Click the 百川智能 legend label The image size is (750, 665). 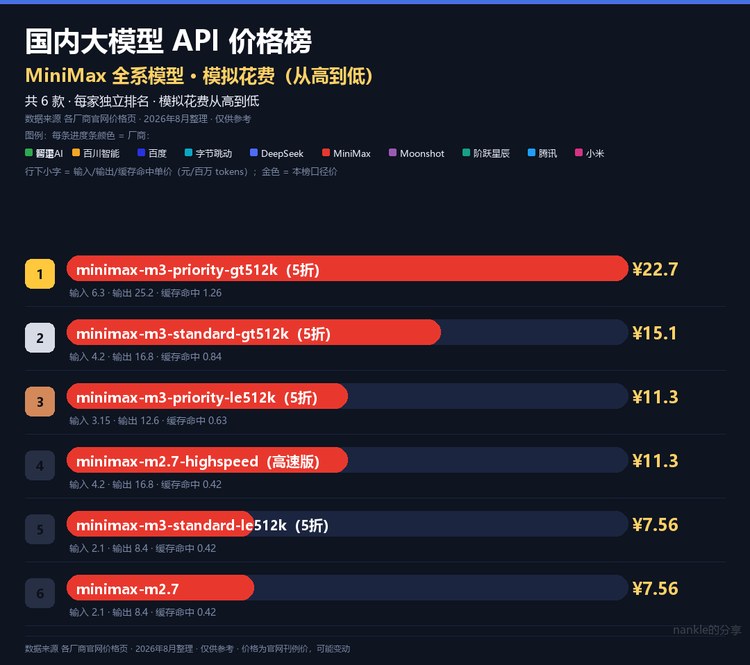(x=101, y=154)
